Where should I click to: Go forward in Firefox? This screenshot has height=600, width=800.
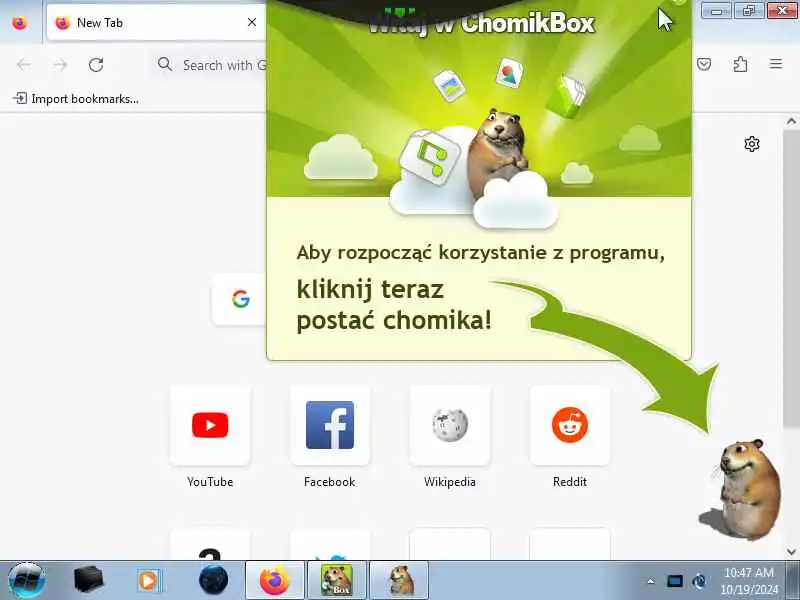pyautogui.click(x=60, y=65)
